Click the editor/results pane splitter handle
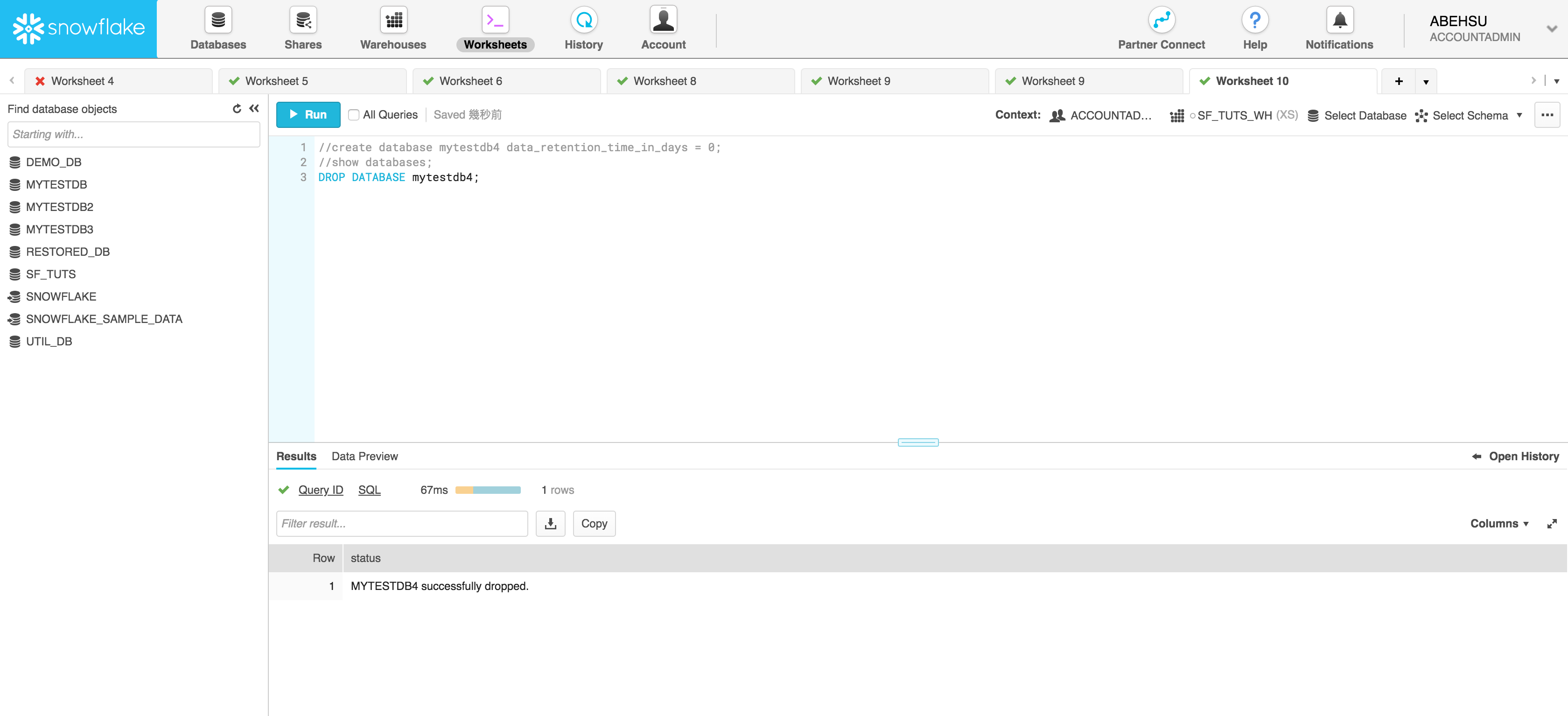This screenshot has width=1568, height=716. tap(918, 442)
